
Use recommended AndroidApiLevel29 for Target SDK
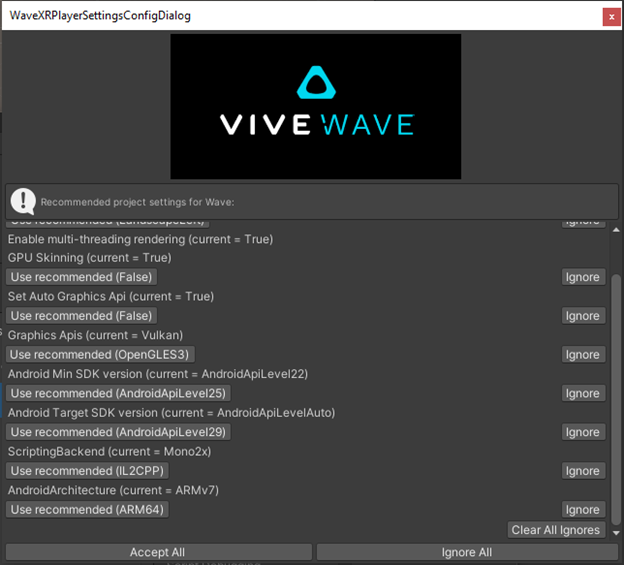point(118,432)
